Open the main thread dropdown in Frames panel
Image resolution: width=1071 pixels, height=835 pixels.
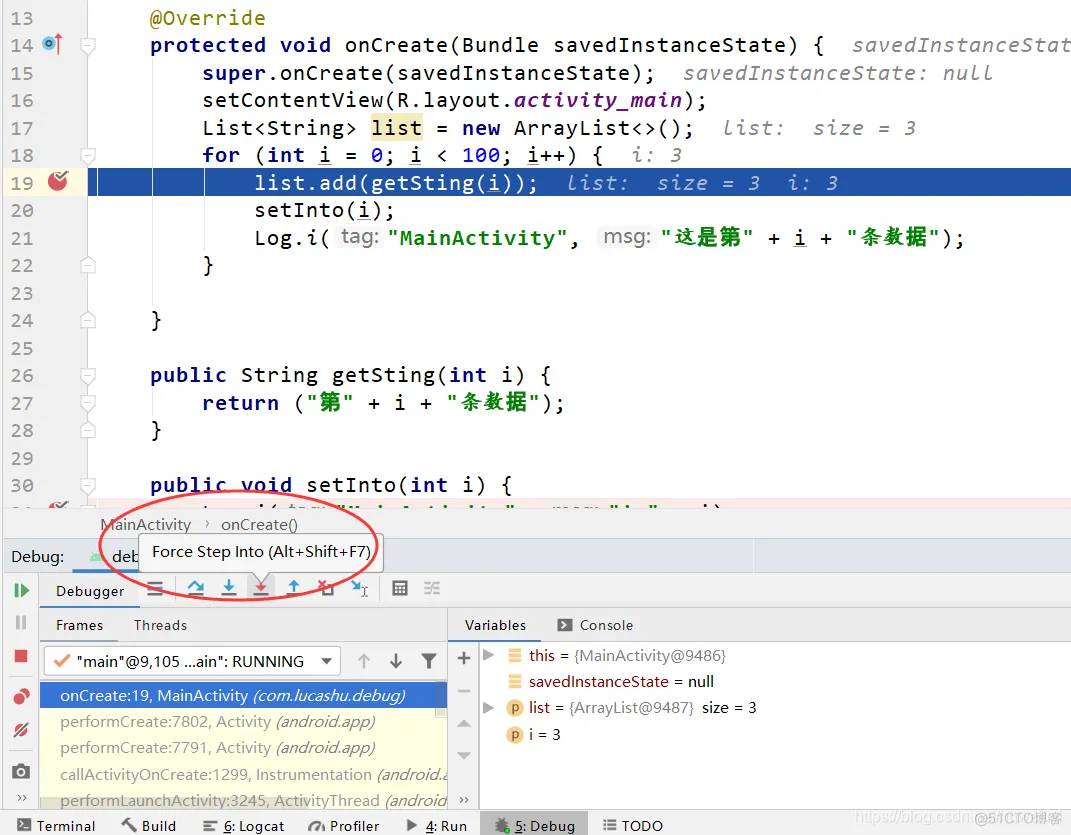click(x=326, y=661)
